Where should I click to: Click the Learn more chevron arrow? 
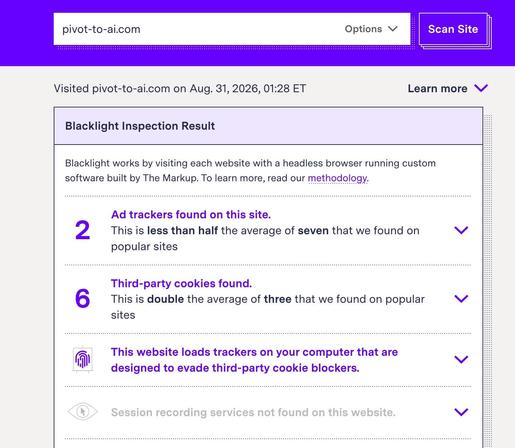pyautogui.click(x=481, y=88)
